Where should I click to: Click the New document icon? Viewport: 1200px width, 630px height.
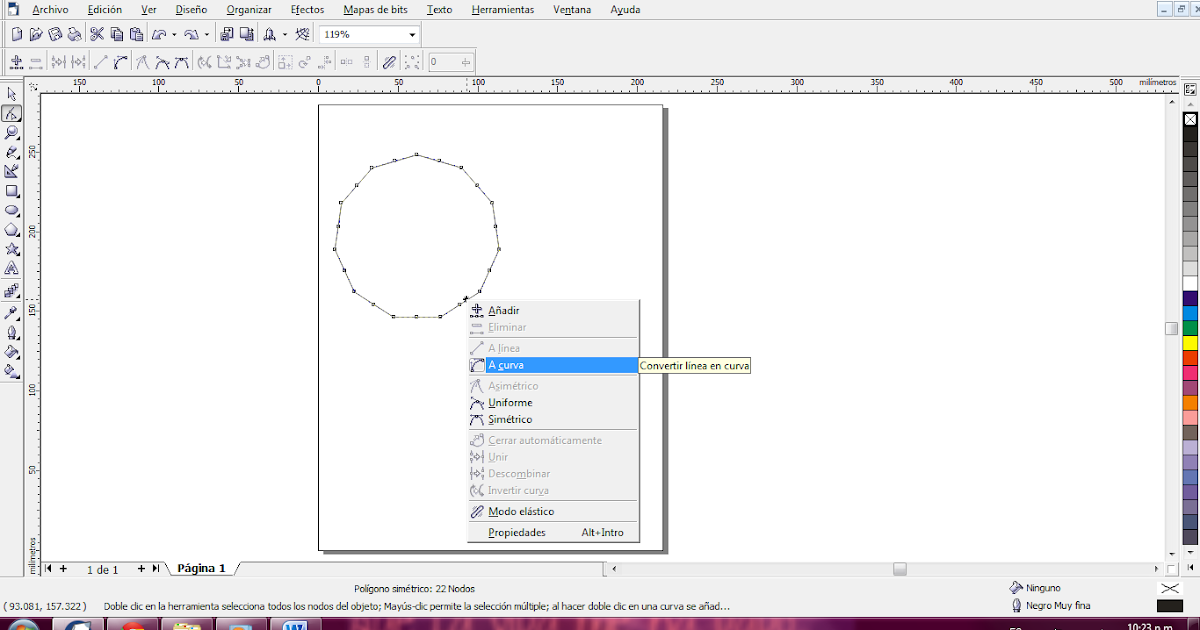click(x=16, y=34)
